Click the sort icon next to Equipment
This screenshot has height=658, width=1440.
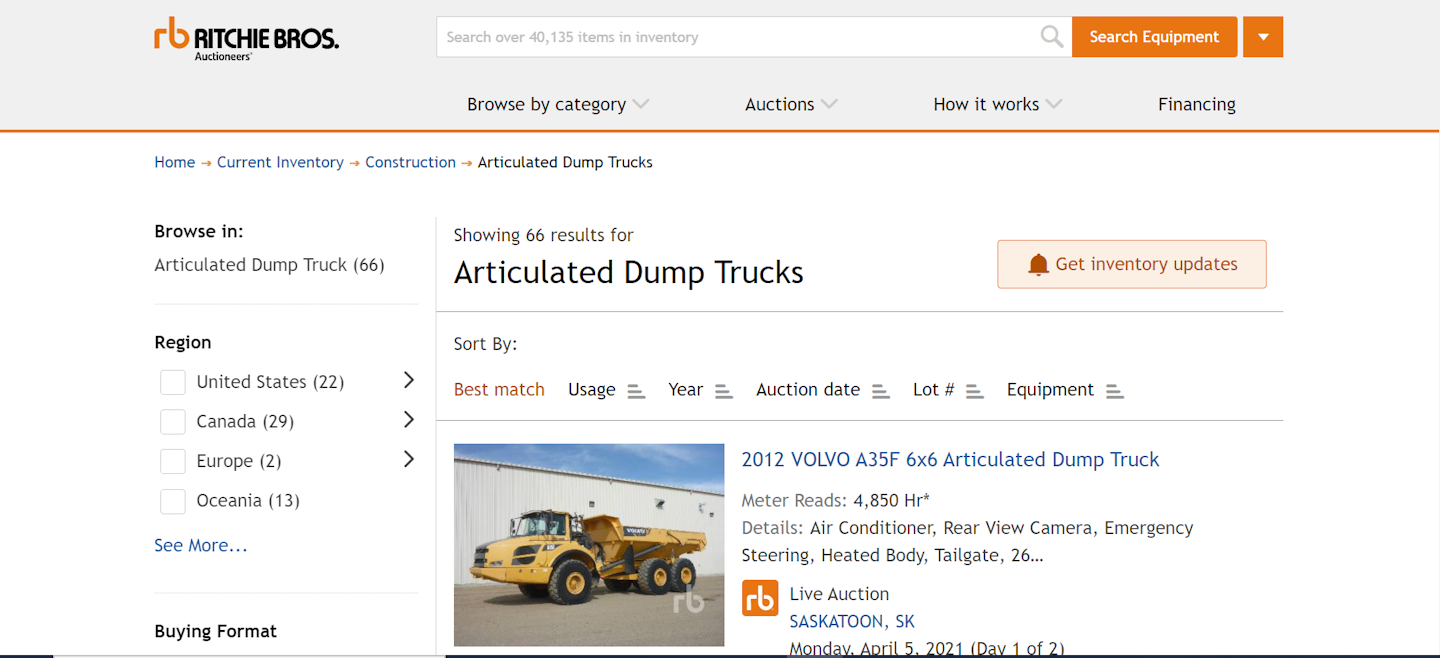[x=1115, y=391]
